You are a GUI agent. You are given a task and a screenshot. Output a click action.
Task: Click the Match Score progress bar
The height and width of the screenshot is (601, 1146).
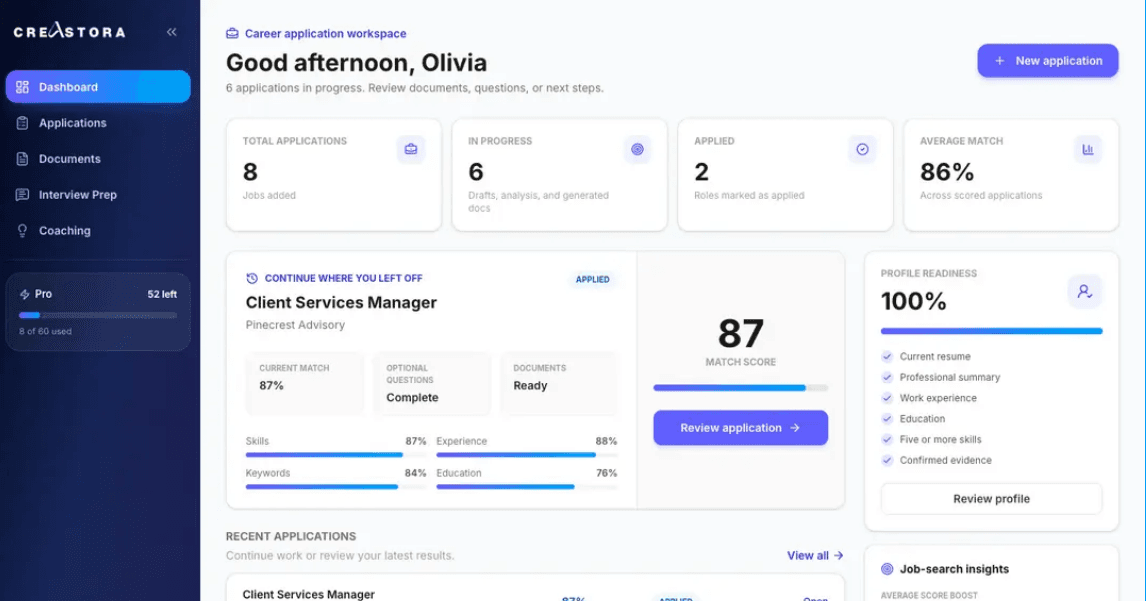pos(740,388)
